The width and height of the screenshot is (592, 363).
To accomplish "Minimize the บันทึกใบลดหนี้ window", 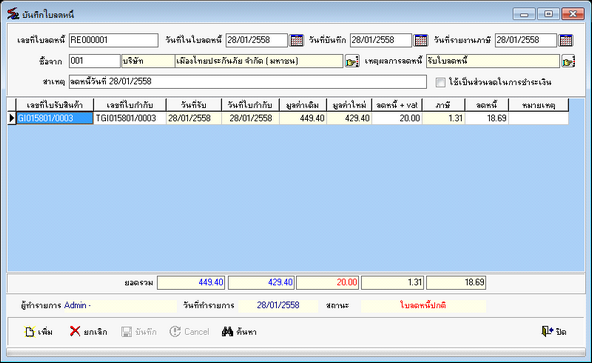I will click(x=524, y=14).
